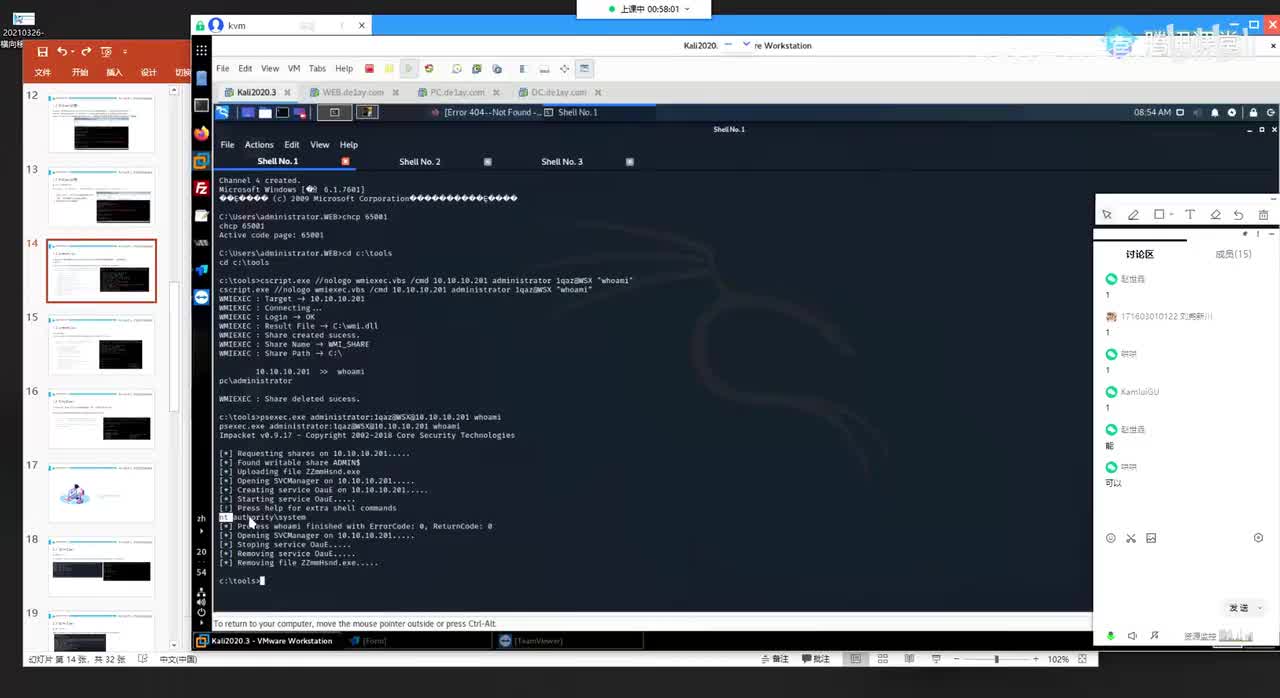Select annotation pointer tool
Viewport: 1280px width, 698px height.
[1107, 215]
